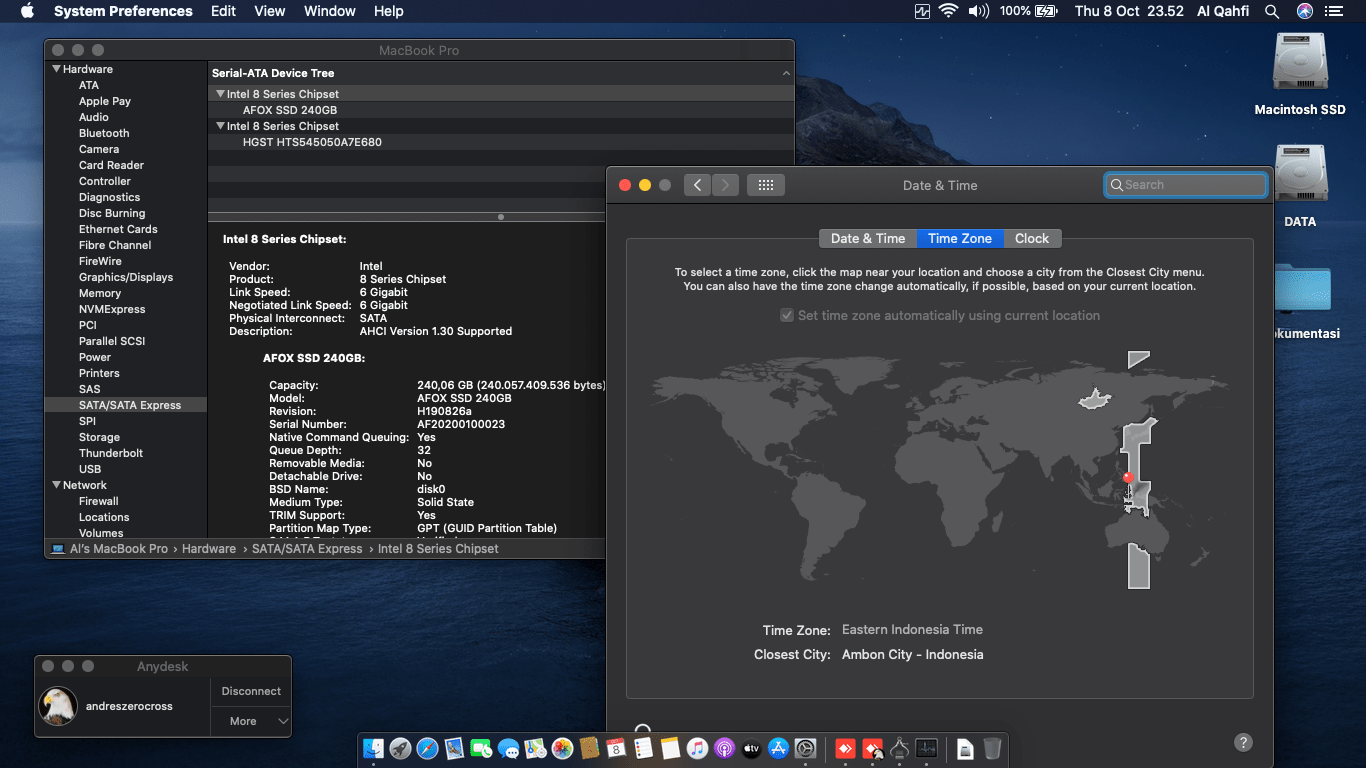Viewport: 1366px width, 768px height.
Task: Collapse the Hardware section in sidebar
Action: (x=57, y=69)
